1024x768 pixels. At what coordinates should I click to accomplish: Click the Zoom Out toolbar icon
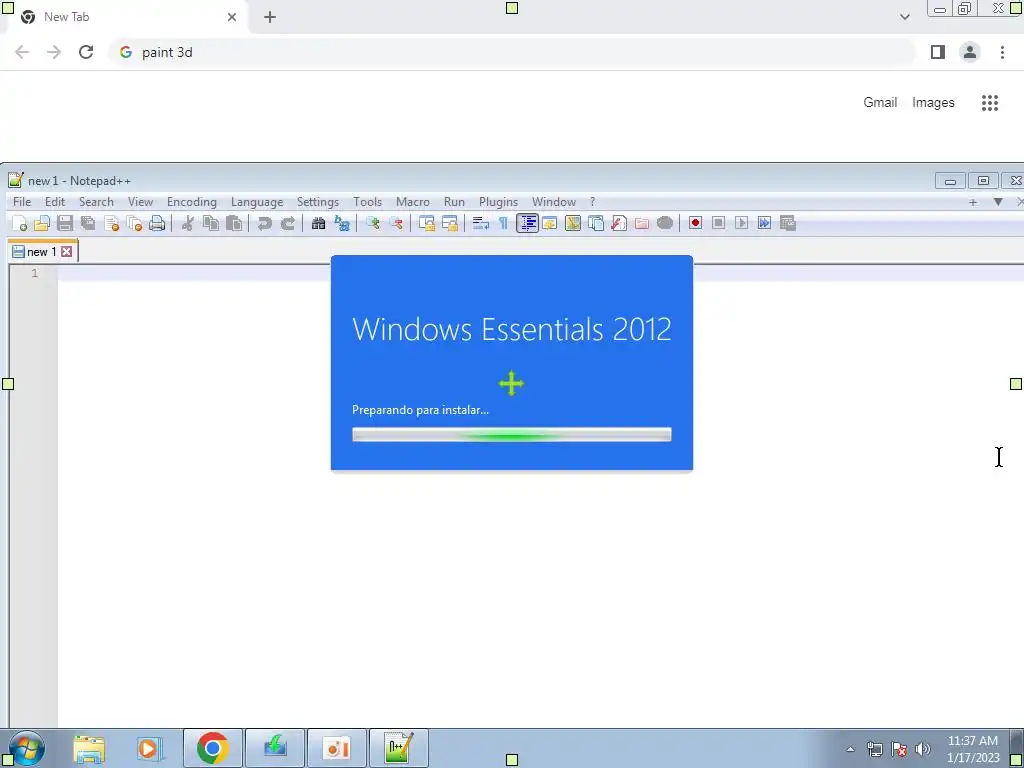[x=396, y=223]
